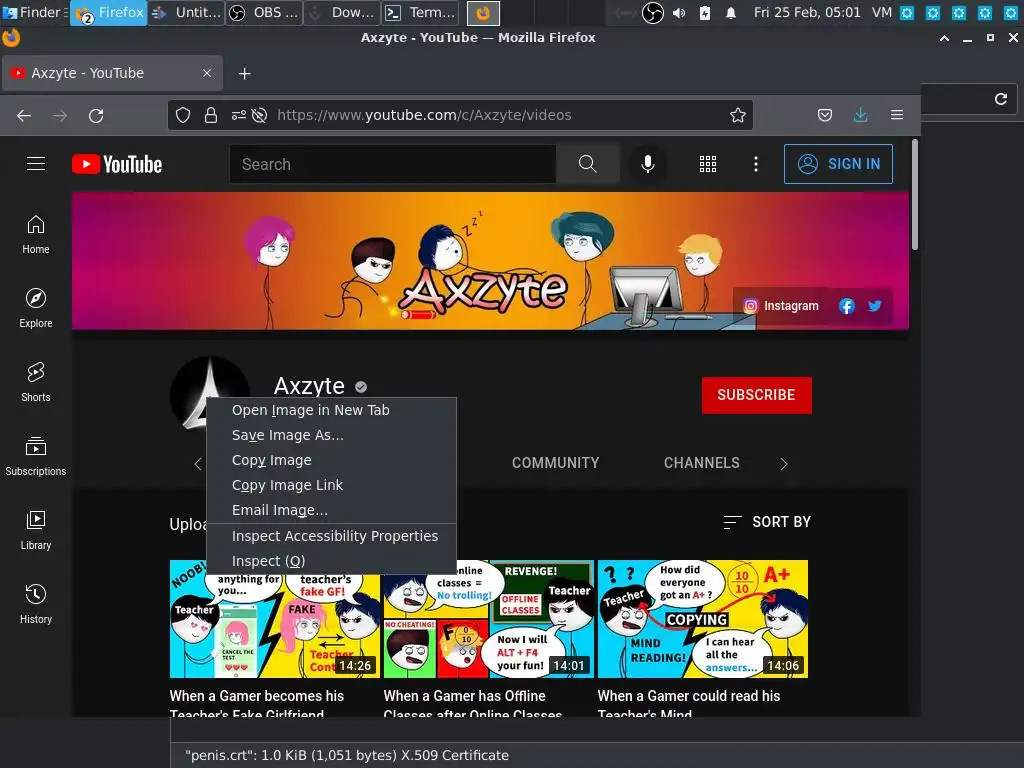Bookmark this page with star icon
The width and height of the screenshot is (1024, 768).
(x=738, y=115)
